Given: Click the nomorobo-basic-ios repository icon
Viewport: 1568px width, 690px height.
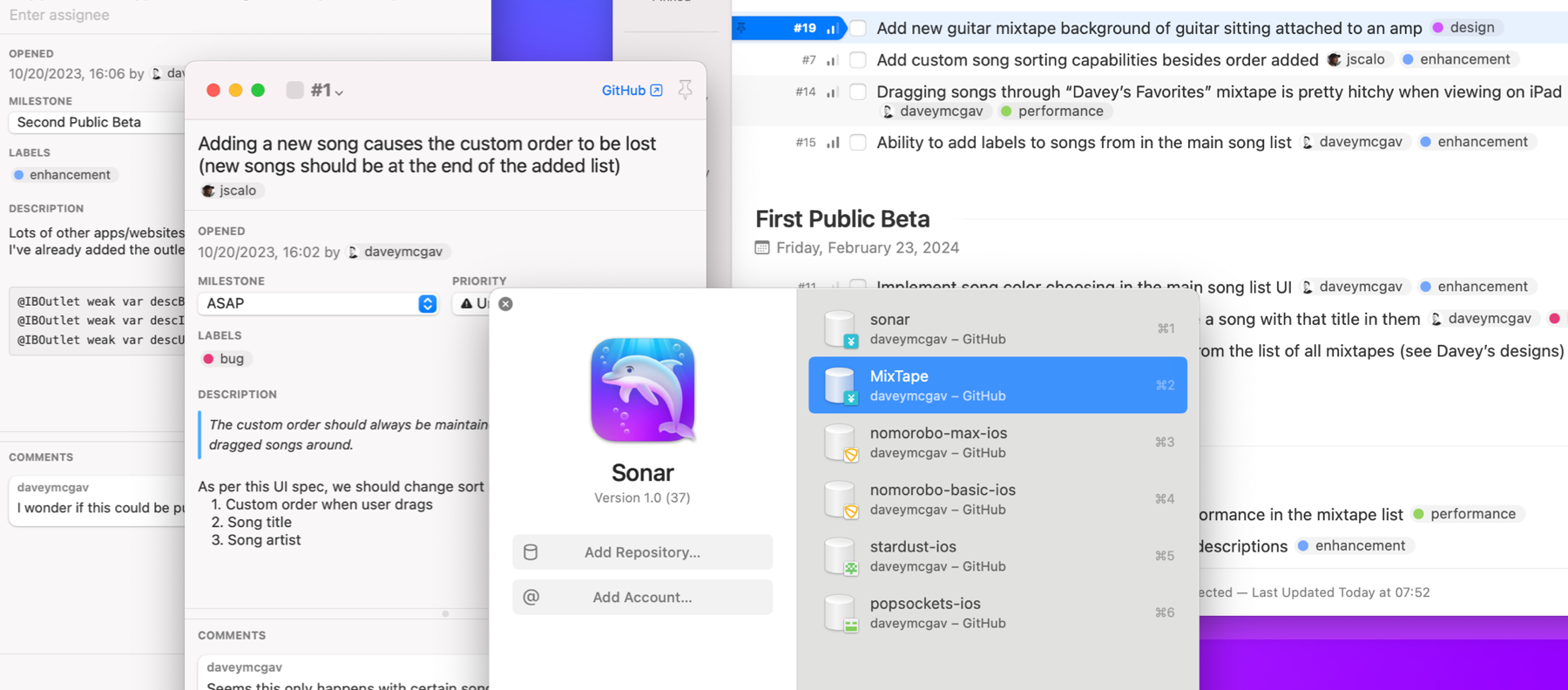Looking at the screenshot, I should (x=841, y=499).
